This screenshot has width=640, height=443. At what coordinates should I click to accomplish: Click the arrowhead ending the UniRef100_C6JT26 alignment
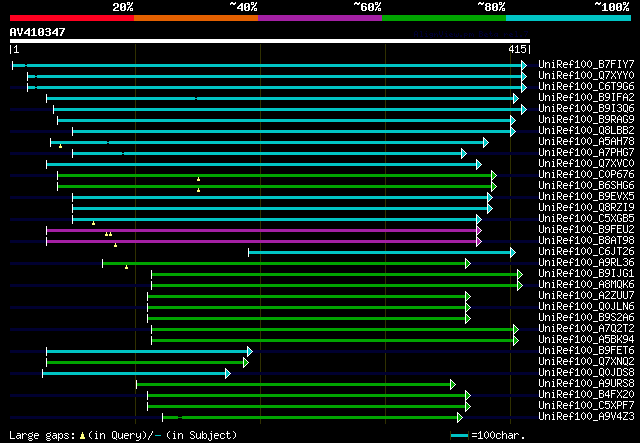[513, 253]
